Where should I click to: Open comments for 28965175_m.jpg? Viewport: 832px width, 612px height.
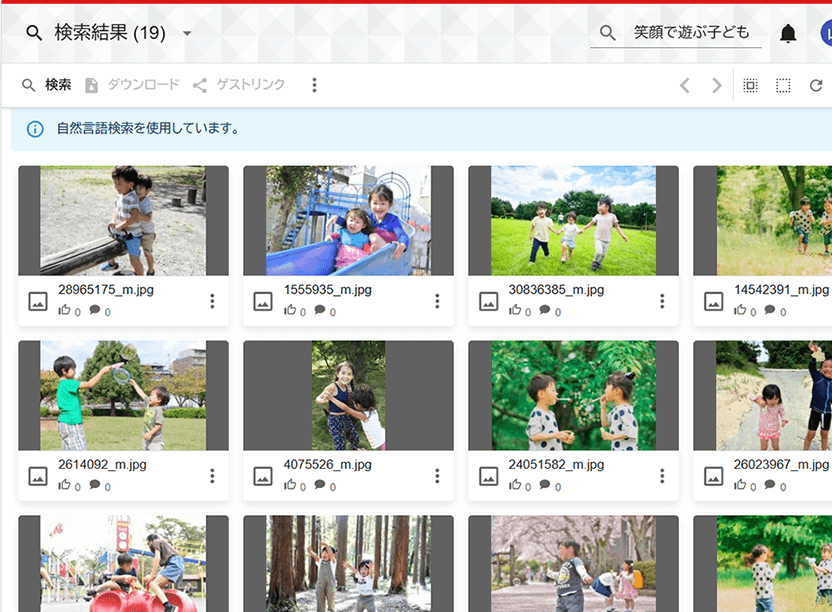pos(95,310)
